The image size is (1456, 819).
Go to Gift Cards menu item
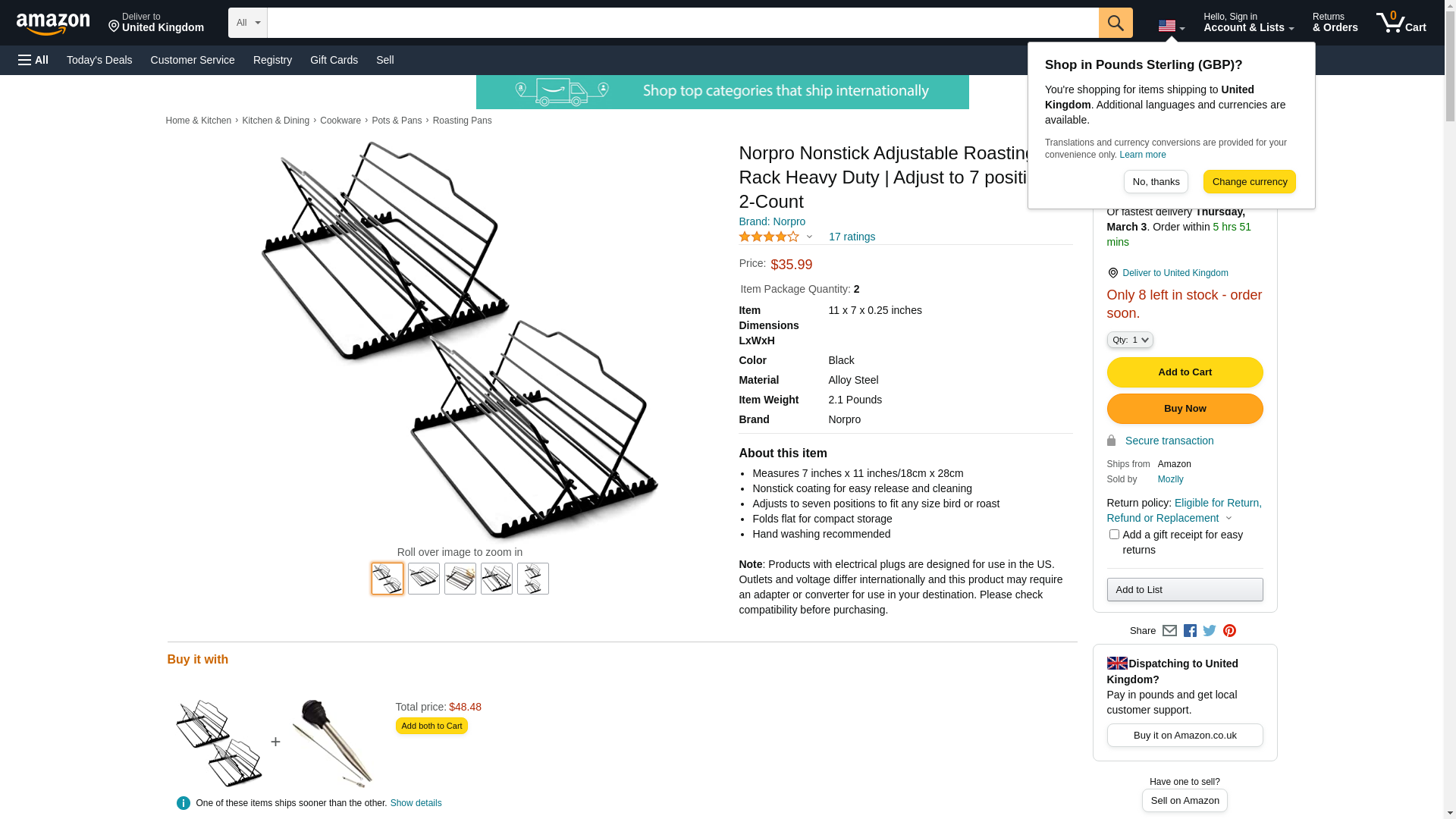pyautogui.click(x=334, y=60)
